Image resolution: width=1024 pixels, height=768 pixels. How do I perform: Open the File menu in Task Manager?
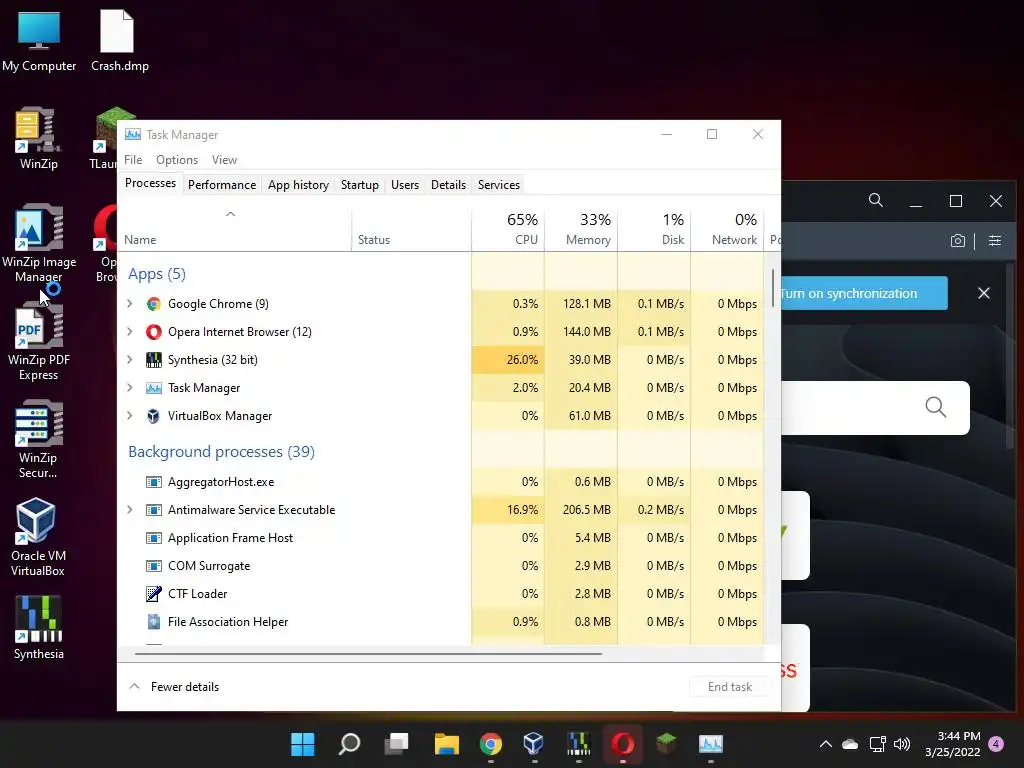[133, 160]
